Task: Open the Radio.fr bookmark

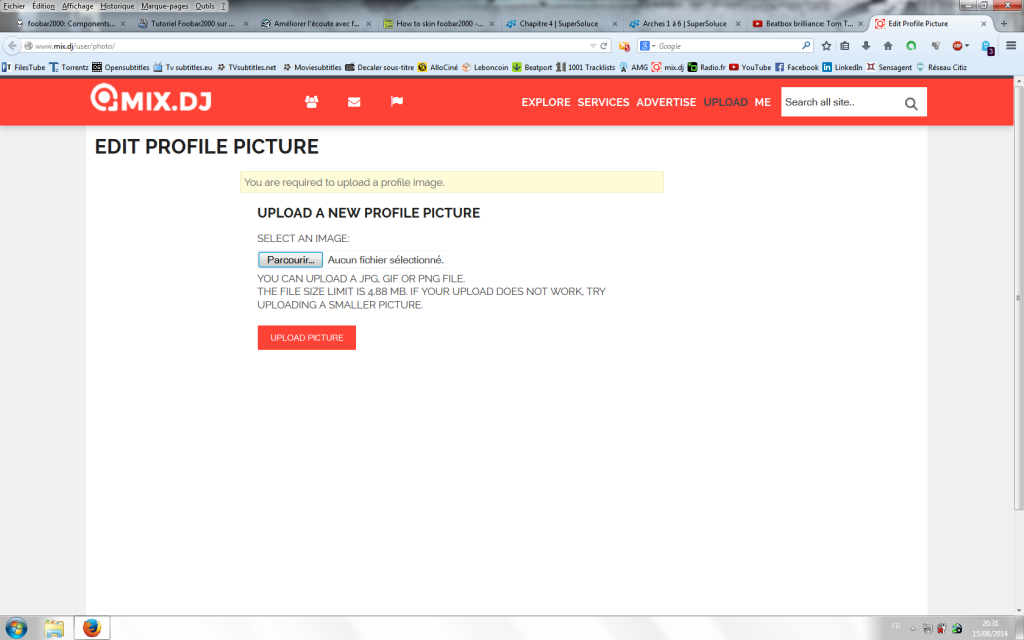Action: 706,67
